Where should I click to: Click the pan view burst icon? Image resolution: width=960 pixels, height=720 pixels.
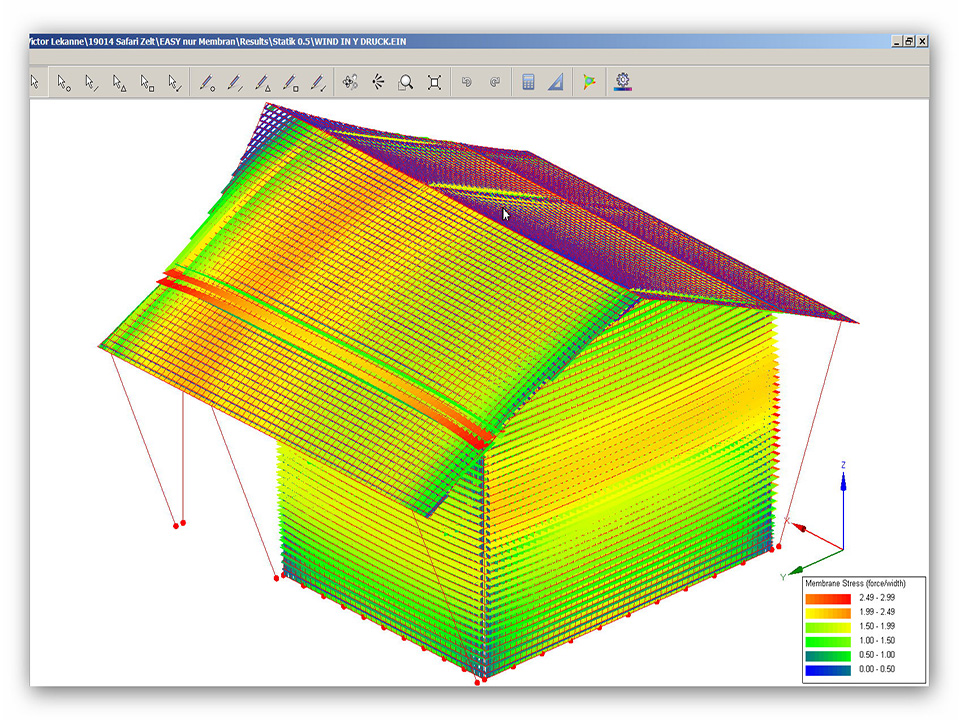tap(378, 82)
